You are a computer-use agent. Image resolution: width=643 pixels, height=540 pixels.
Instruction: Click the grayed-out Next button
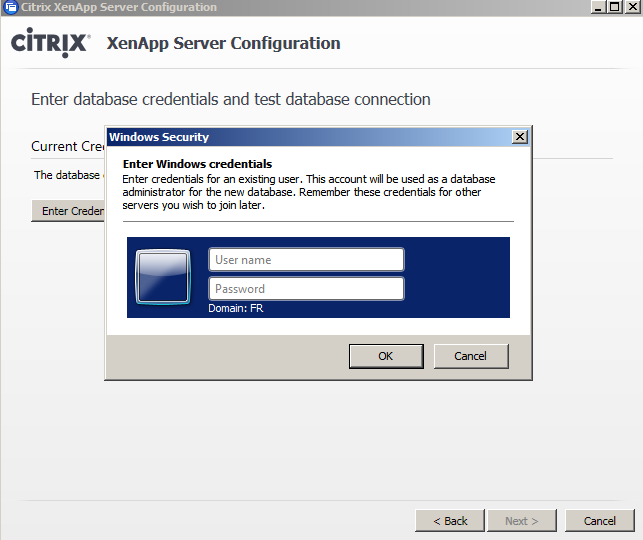pyautogui.click(x=522, y=521)
